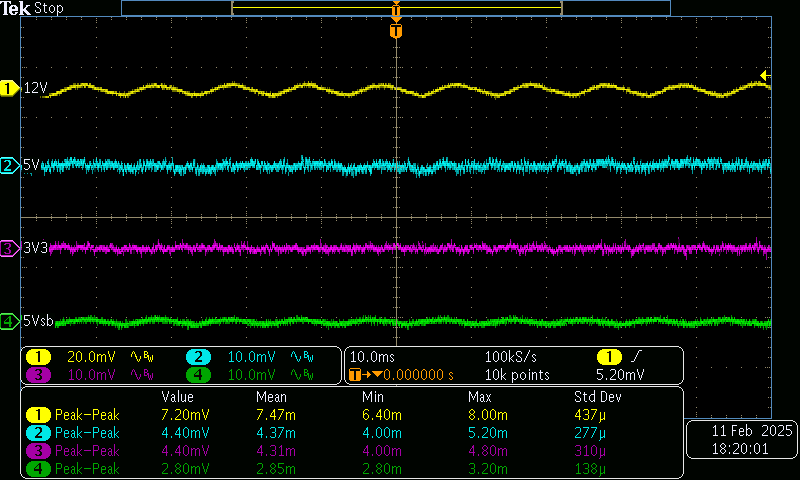This screenshot has height=480, width=800.
Task: Click channel 2 mean 4.37m
Action: tap(276, 433)
